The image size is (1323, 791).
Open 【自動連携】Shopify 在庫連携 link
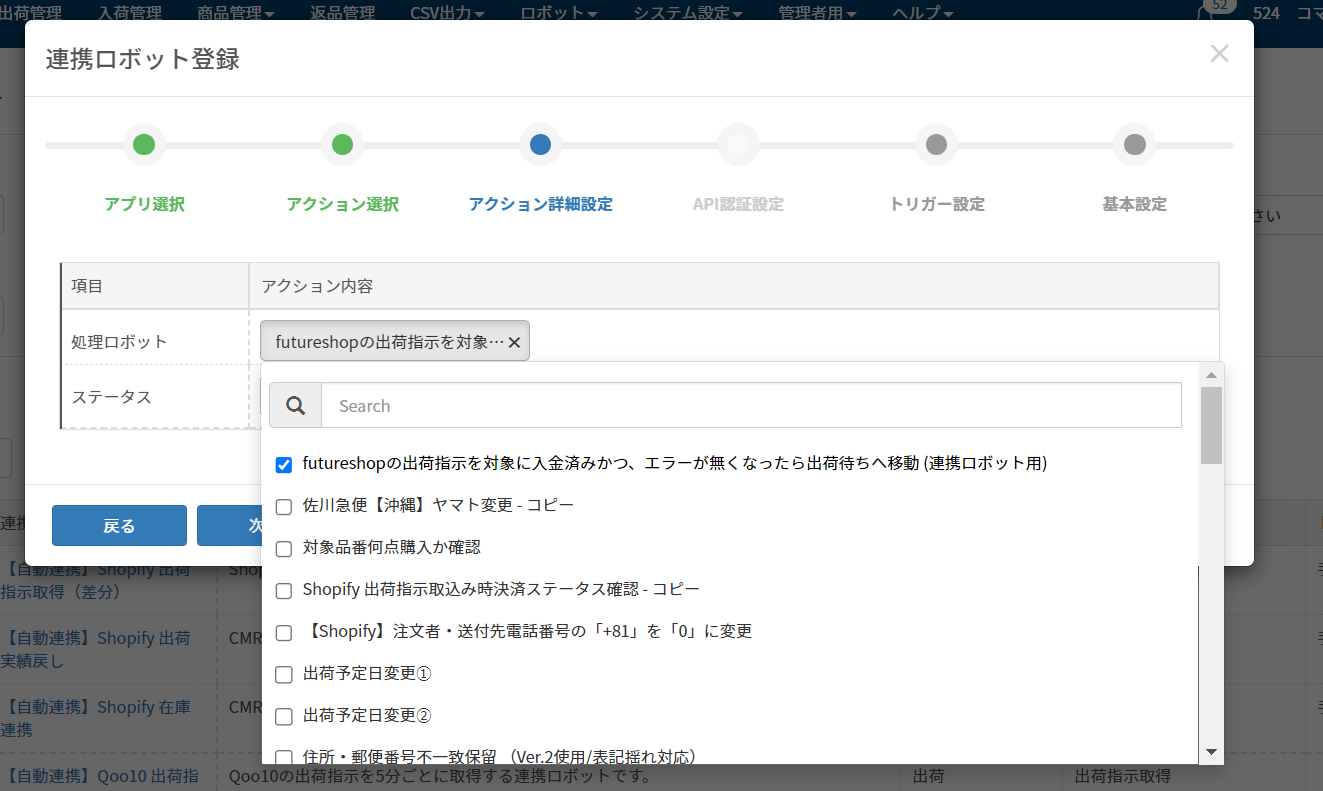95,718
